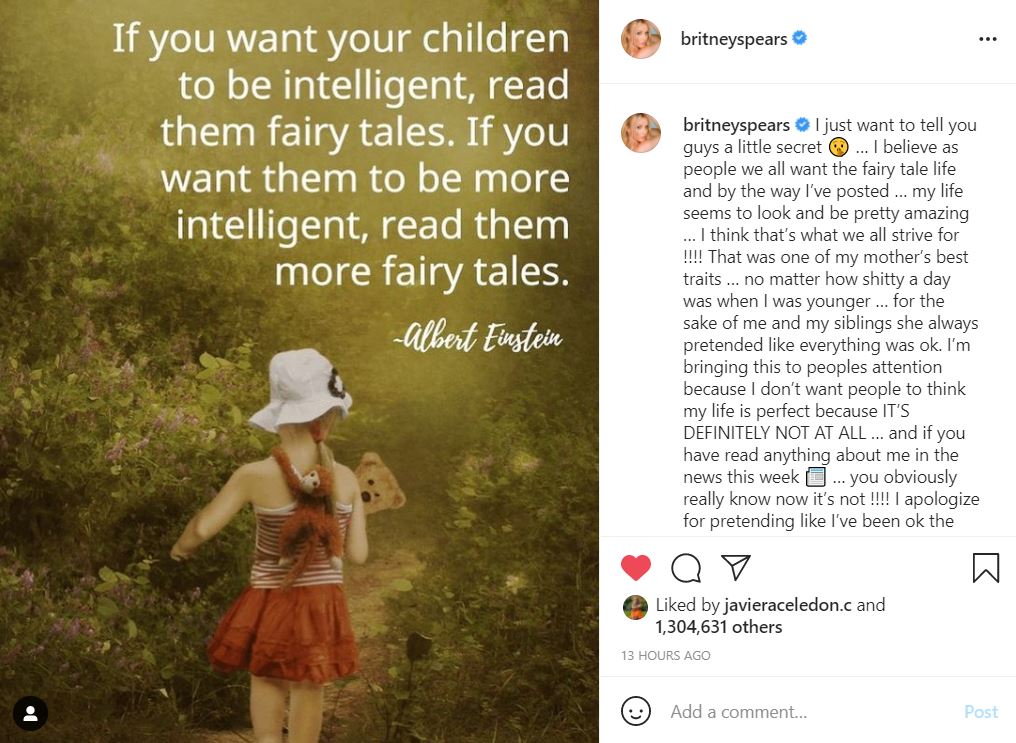
Task: Click the red heart like icon
Action: [x=636, y=568]
